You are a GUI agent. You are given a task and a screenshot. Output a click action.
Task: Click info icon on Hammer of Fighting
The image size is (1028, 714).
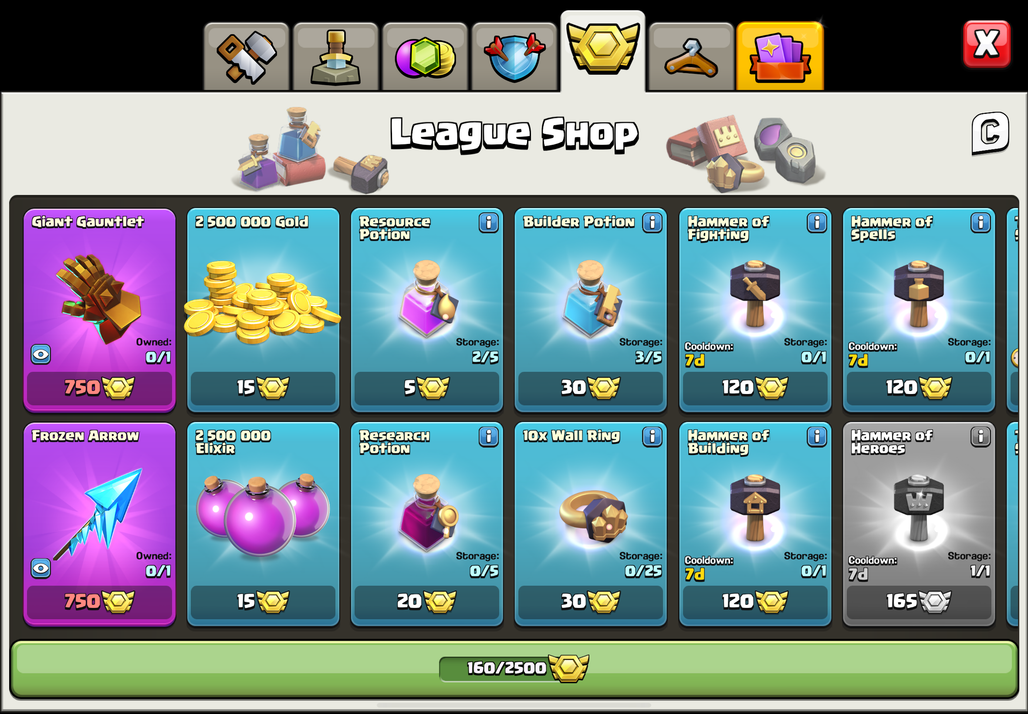816,223
